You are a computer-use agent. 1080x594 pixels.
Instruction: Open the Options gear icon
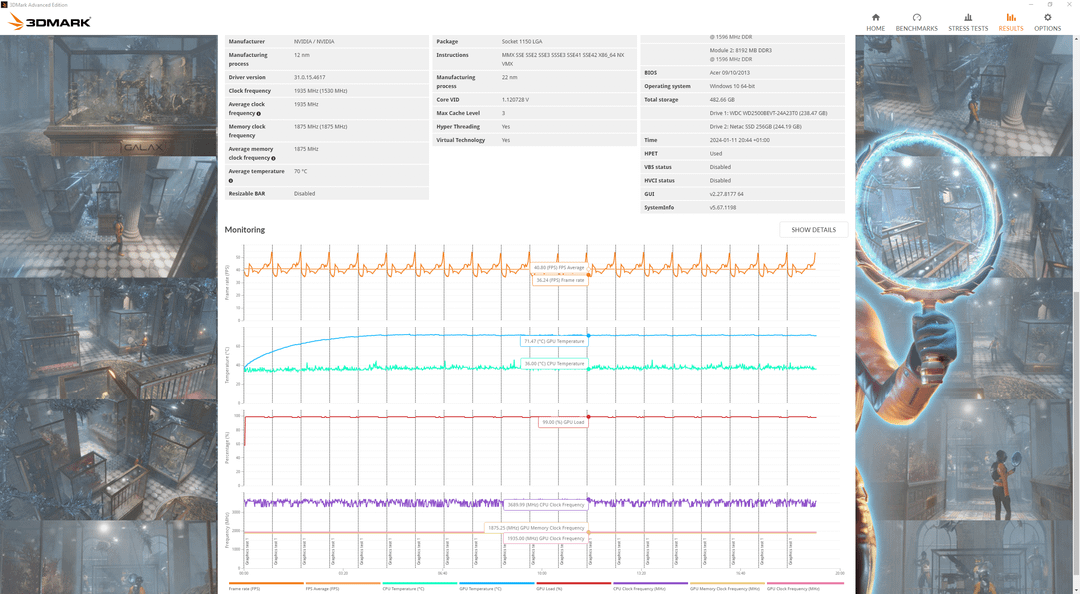pos(1048,17)
